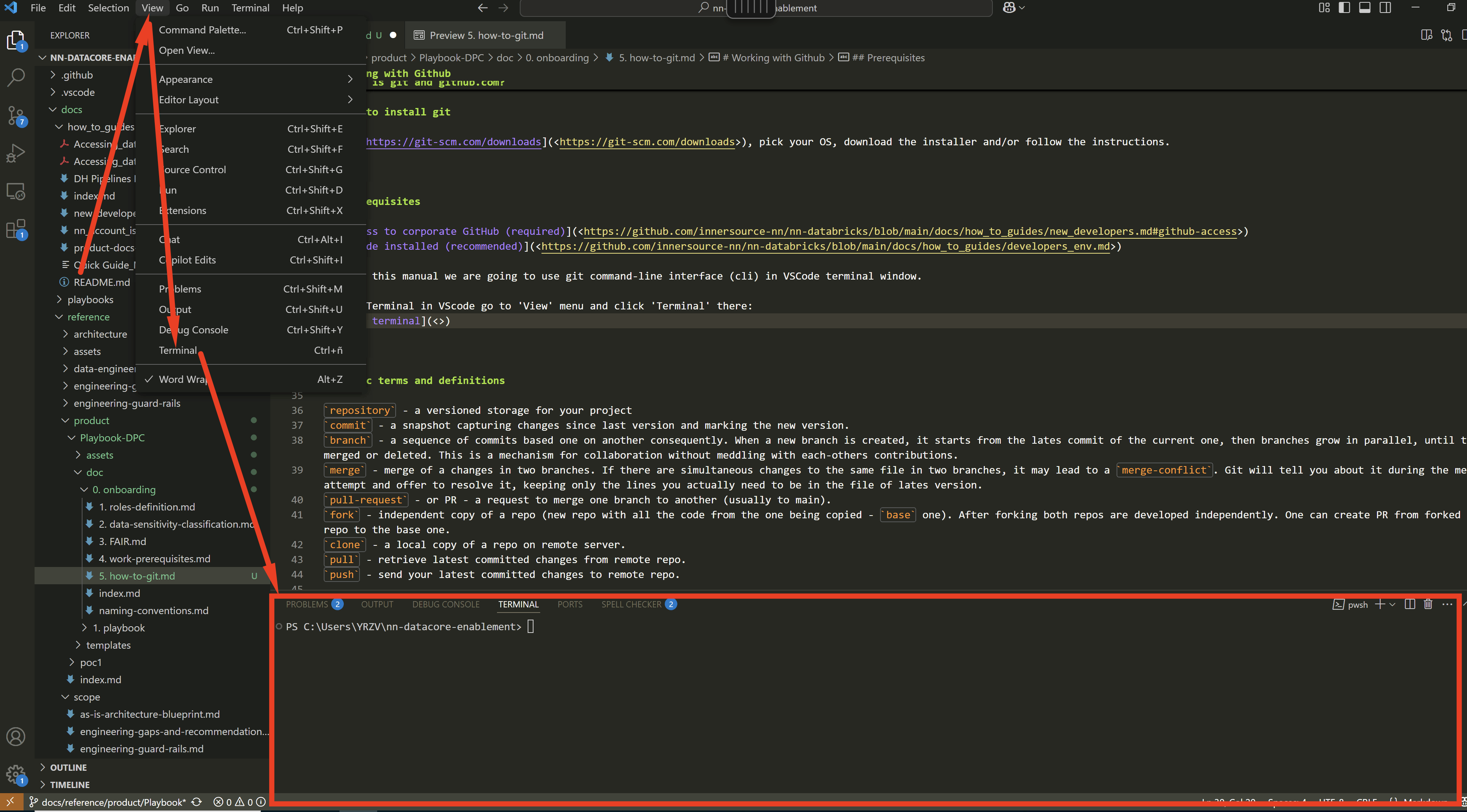Viewport: 1467px width, 812px height.
Task: Follow the developers_env.md GitHub link
Action: (x=826, y=246)
